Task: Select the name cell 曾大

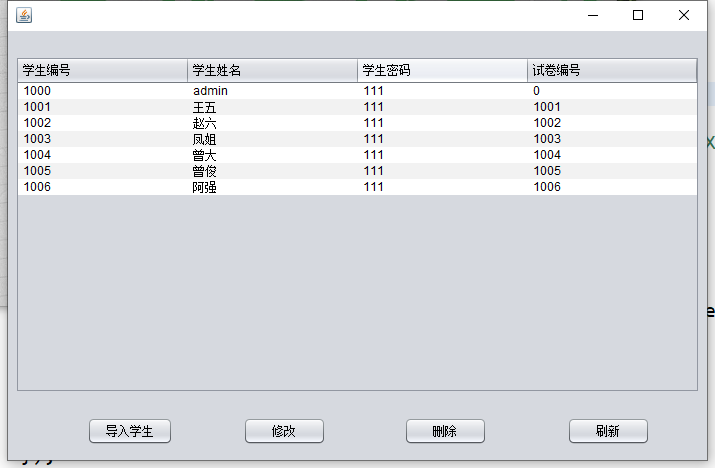Action: [272, 155]
